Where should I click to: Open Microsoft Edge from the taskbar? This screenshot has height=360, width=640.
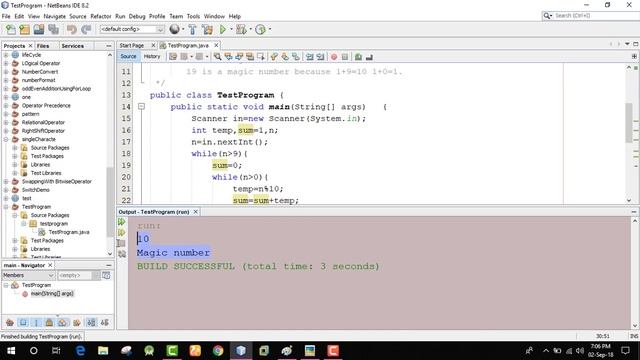pyautogui.click(x=80, y=351)
